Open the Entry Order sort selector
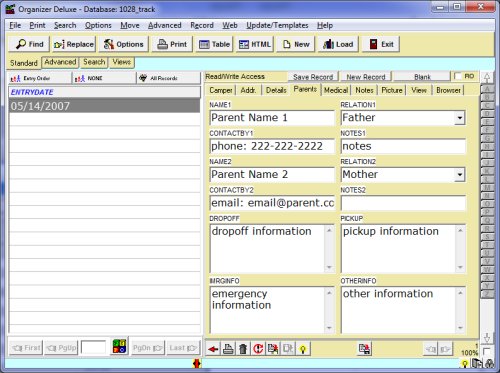 tap(40, 78)
